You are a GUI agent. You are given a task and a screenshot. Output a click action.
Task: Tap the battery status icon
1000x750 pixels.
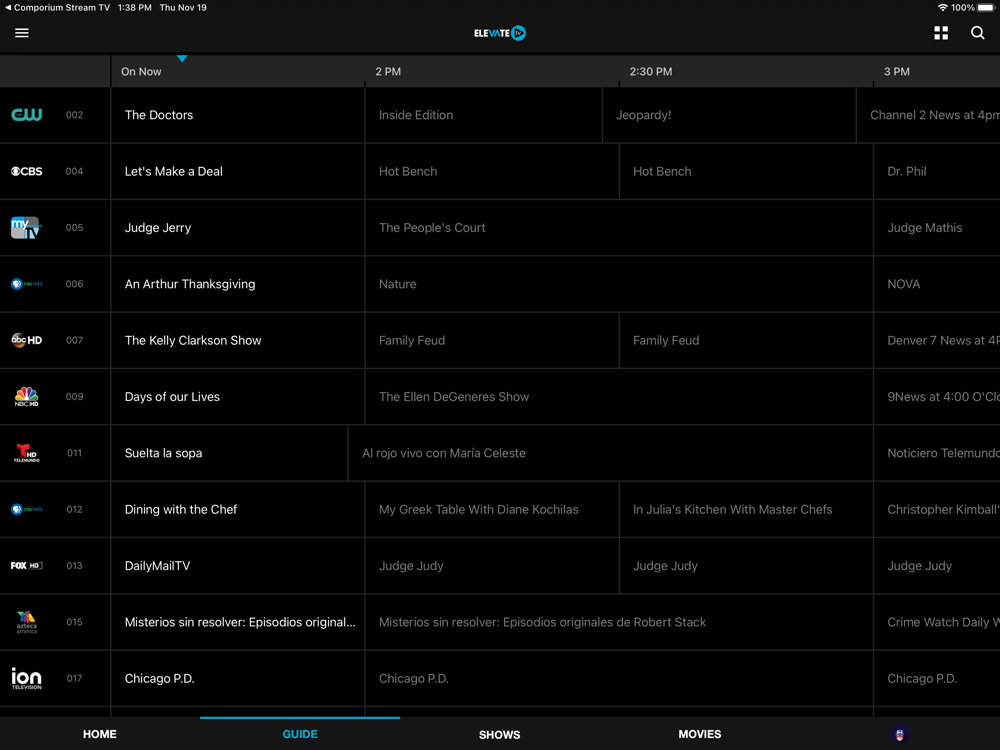click(986, 8)
